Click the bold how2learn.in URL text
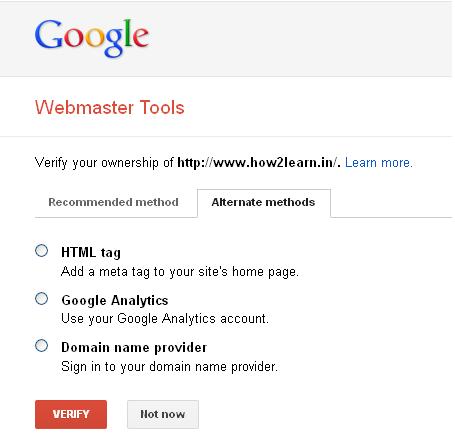Viewport: 455px width, 438px height. point(259,163)
